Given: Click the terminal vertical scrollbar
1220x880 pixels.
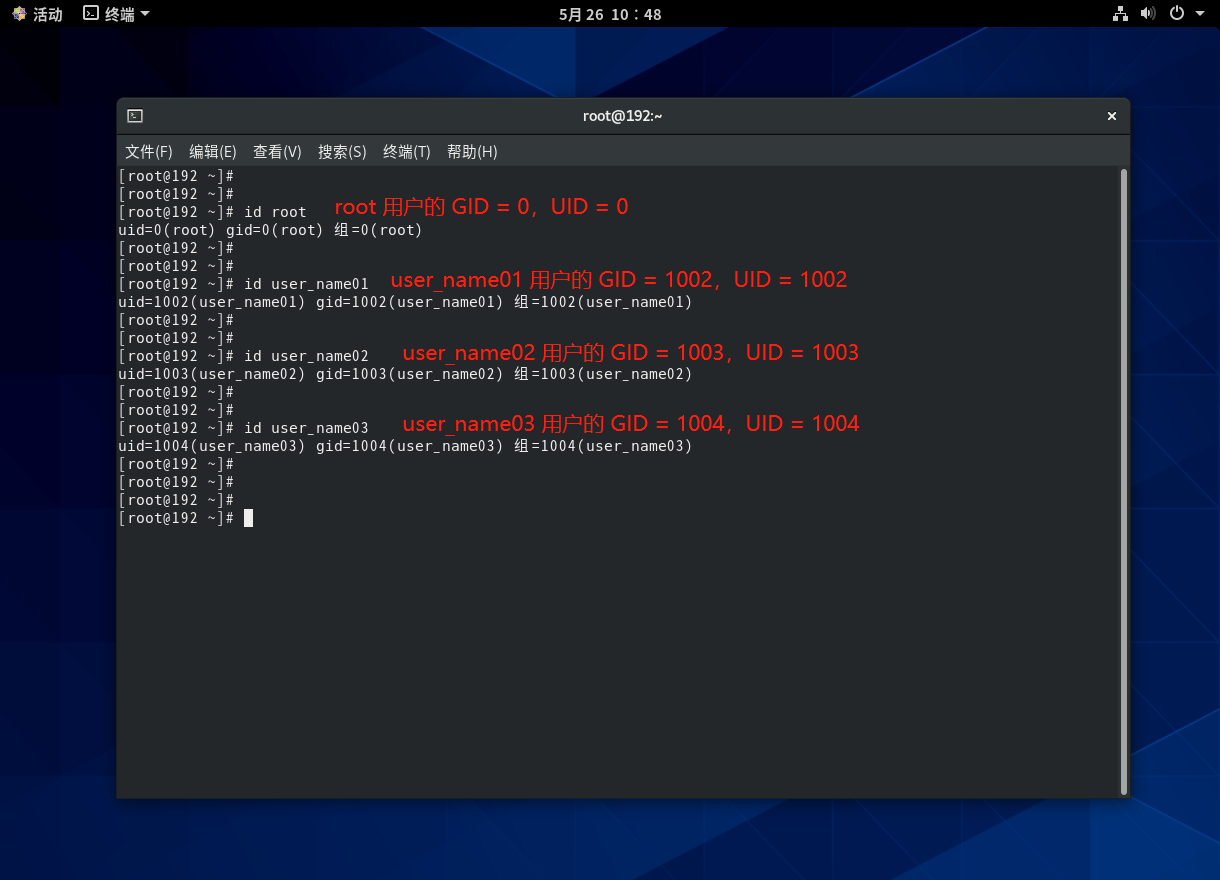Looking at the screenshot, I should pos(1124,480).
